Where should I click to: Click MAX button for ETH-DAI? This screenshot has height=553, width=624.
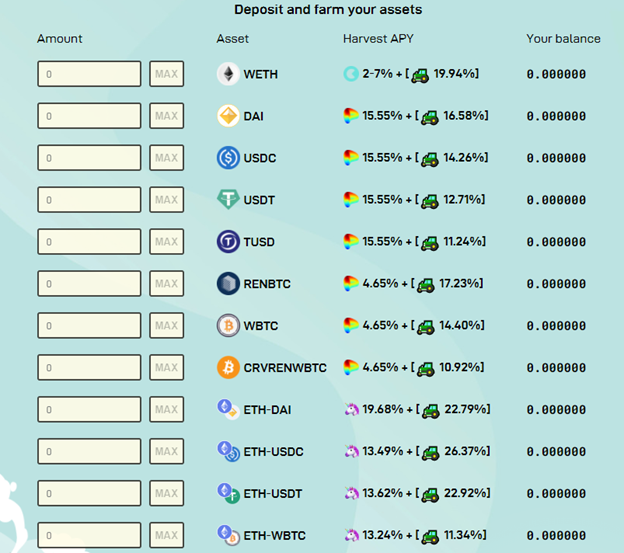(x=167, y=409)
